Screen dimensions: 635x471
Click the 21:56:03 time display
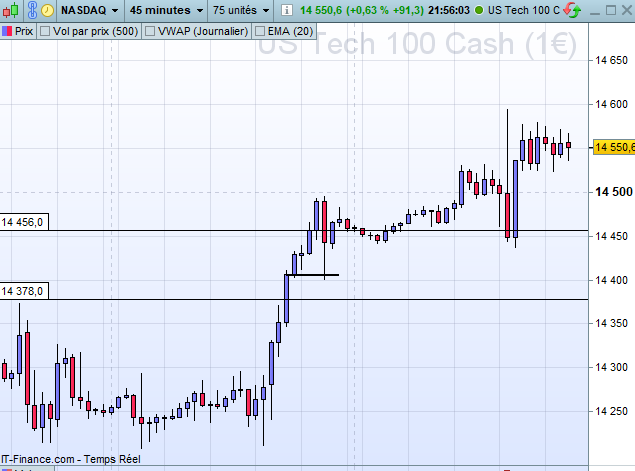coord(449,10)
